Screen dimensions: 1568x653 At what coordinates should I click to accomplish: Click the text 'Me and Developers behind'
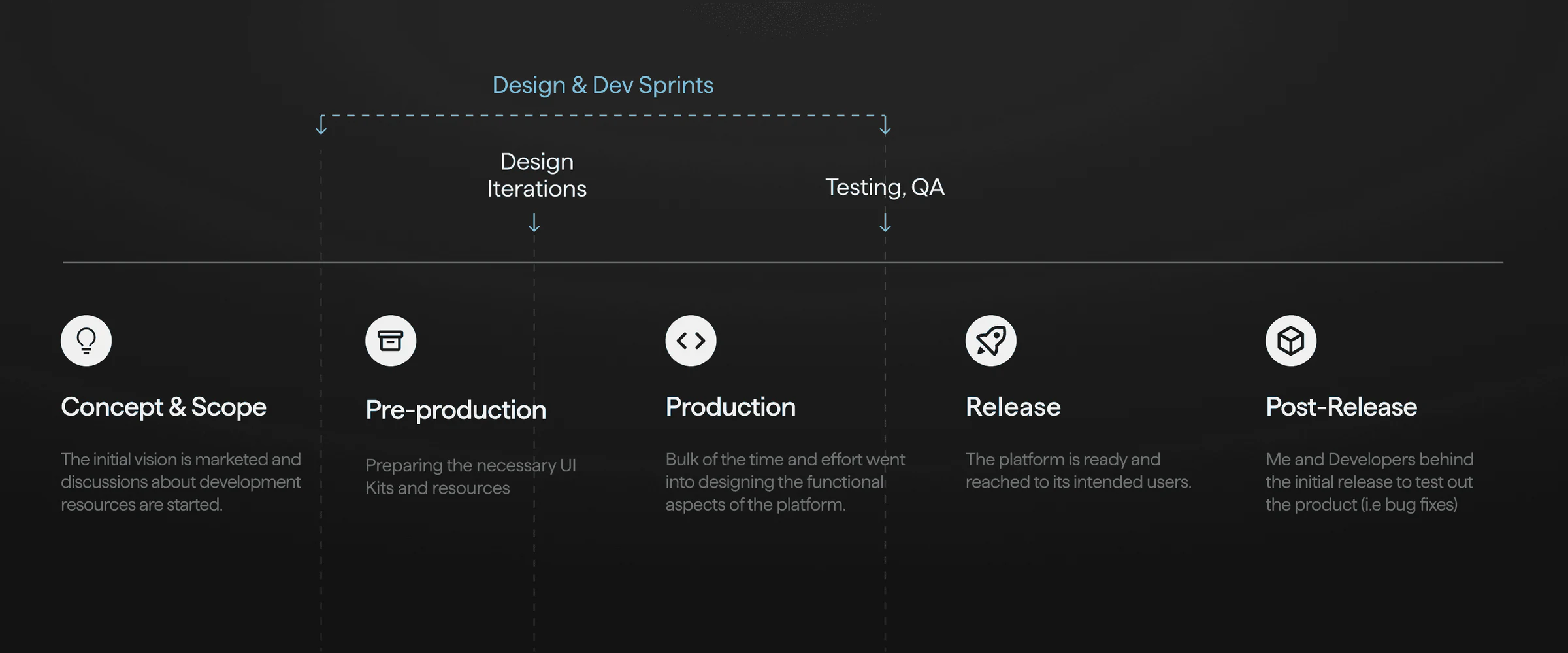click(1369, 460)
